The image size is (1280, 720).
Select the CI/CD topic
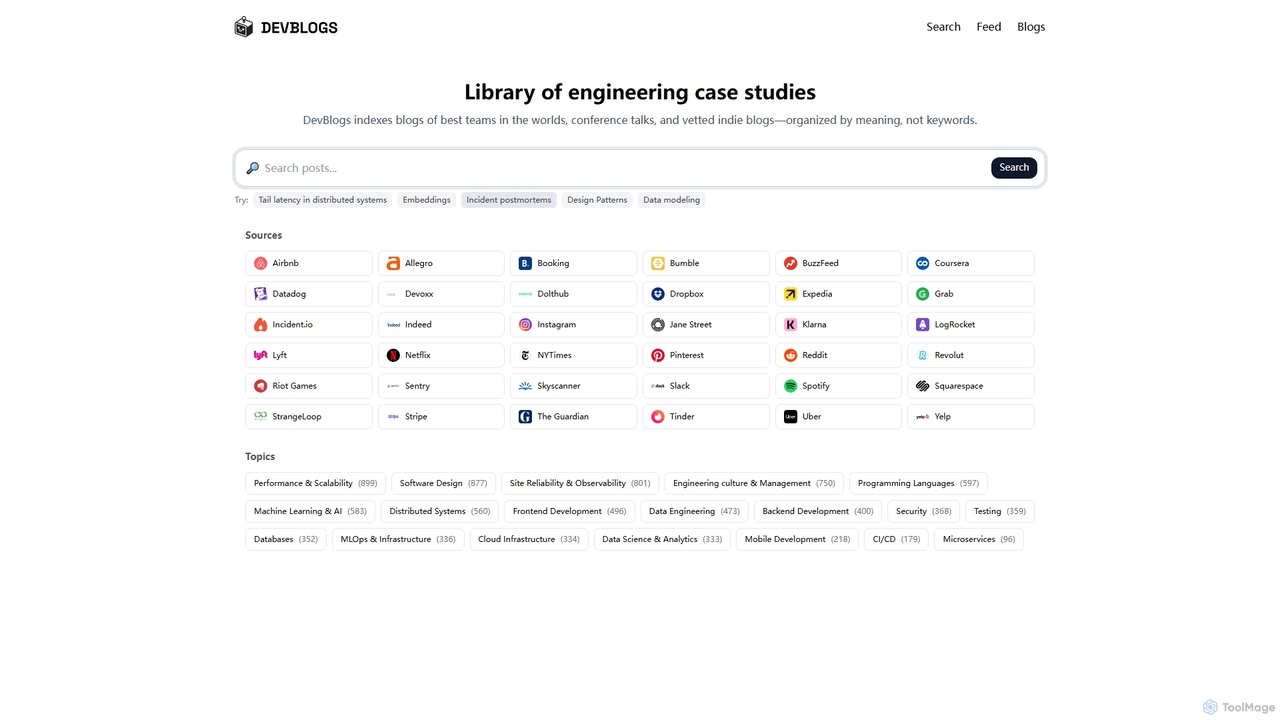click(896, 539)
